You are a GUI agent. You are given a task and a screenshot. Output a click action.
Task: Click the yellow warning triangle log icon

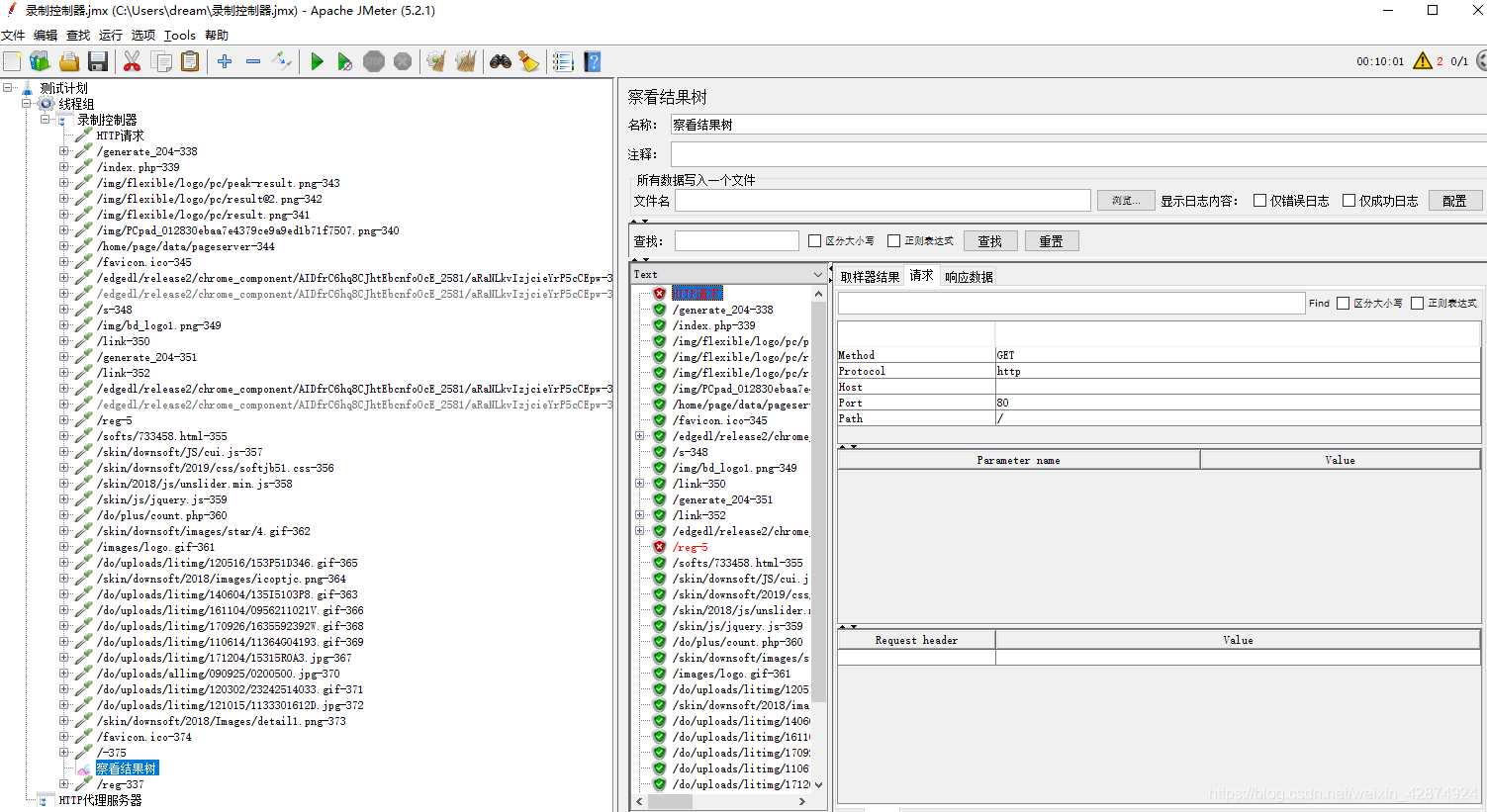[x=1423, y=61]
